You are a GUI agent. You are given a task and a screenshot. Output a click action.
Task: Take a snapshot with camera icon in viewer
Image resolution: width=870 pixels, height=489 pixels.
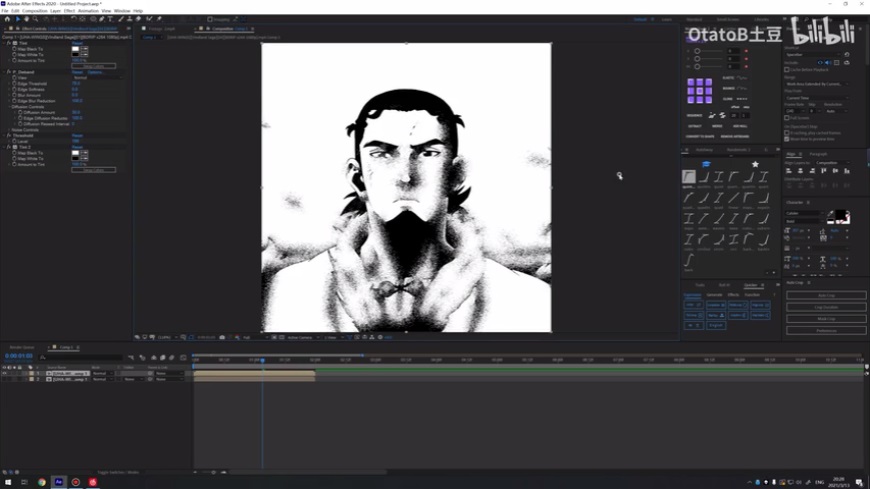coord(222,337)
